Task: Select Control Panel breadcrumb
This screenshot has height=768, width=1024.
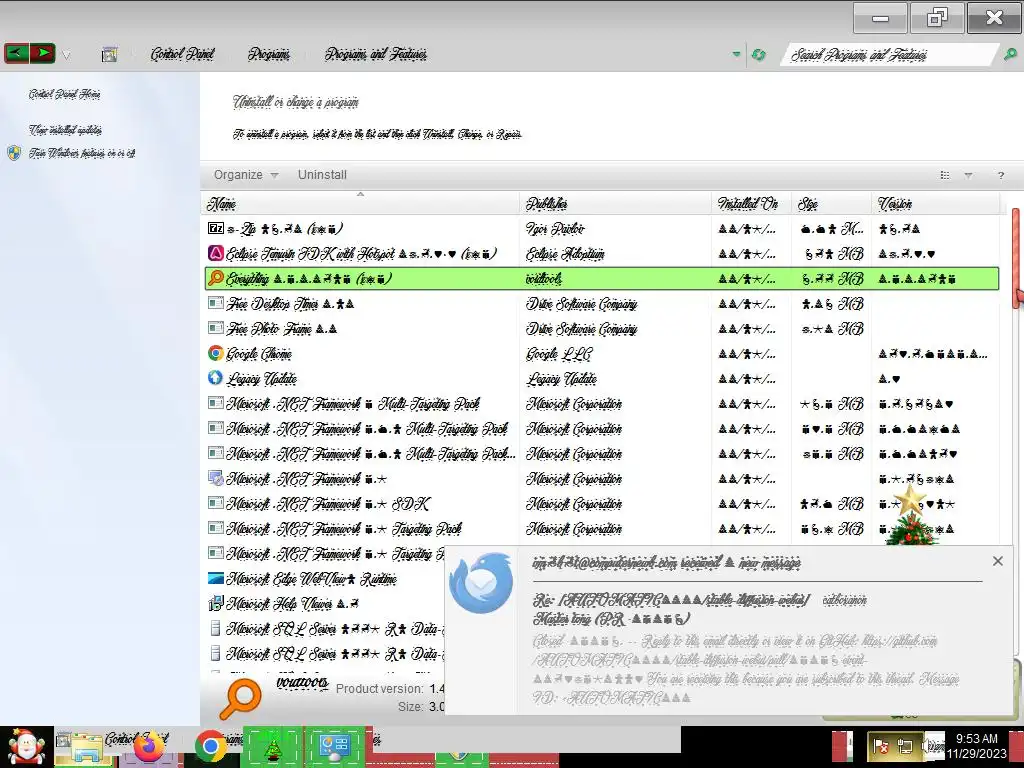Action: click(x=182, y=54)
